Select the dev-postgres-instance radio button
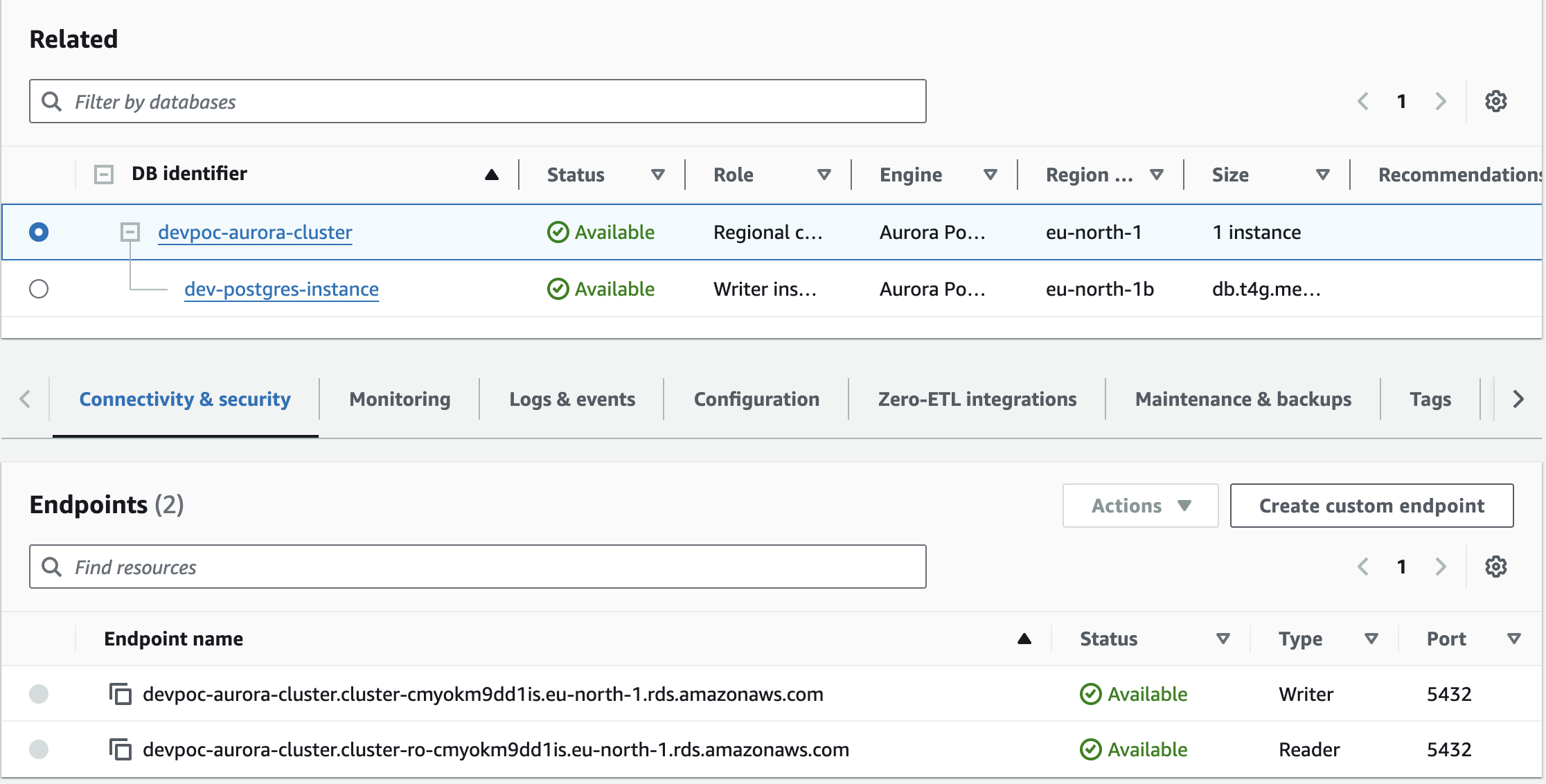This screenshot has width=1546, height=784. tap(39, 289)
